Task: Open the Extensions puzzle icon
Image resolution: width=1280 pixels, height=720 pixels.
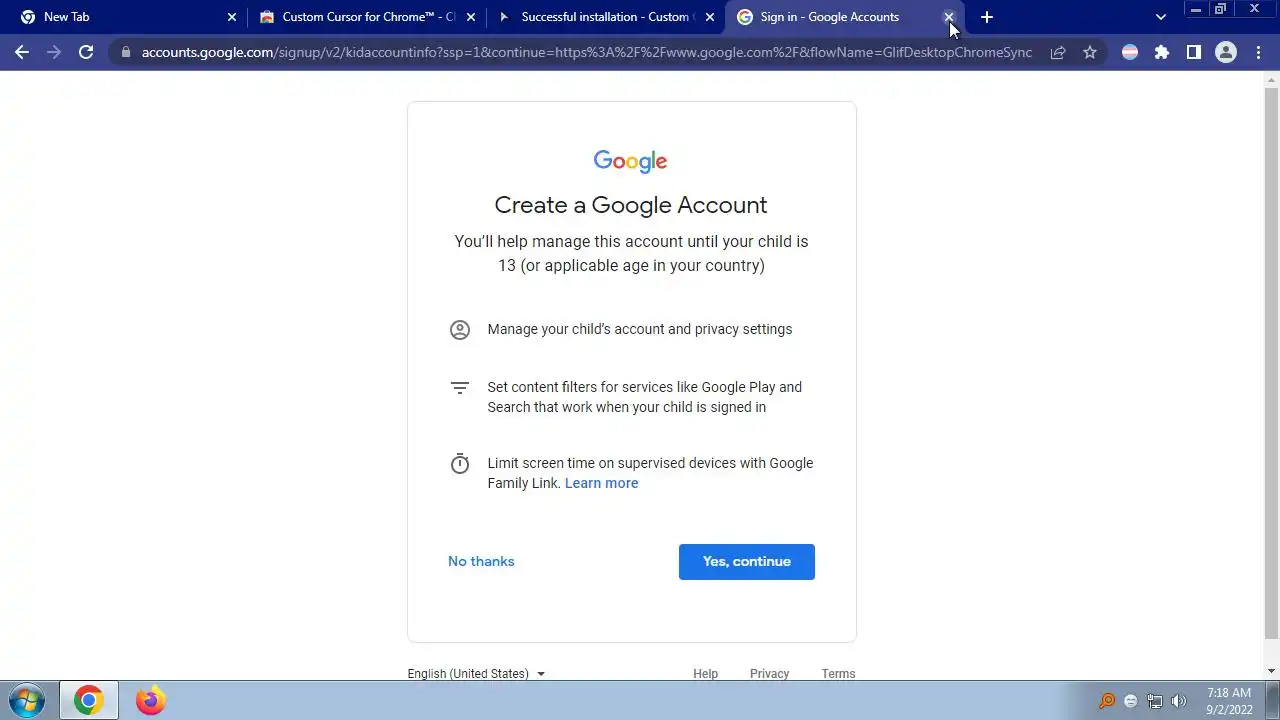Action: tap(1162, 52)
